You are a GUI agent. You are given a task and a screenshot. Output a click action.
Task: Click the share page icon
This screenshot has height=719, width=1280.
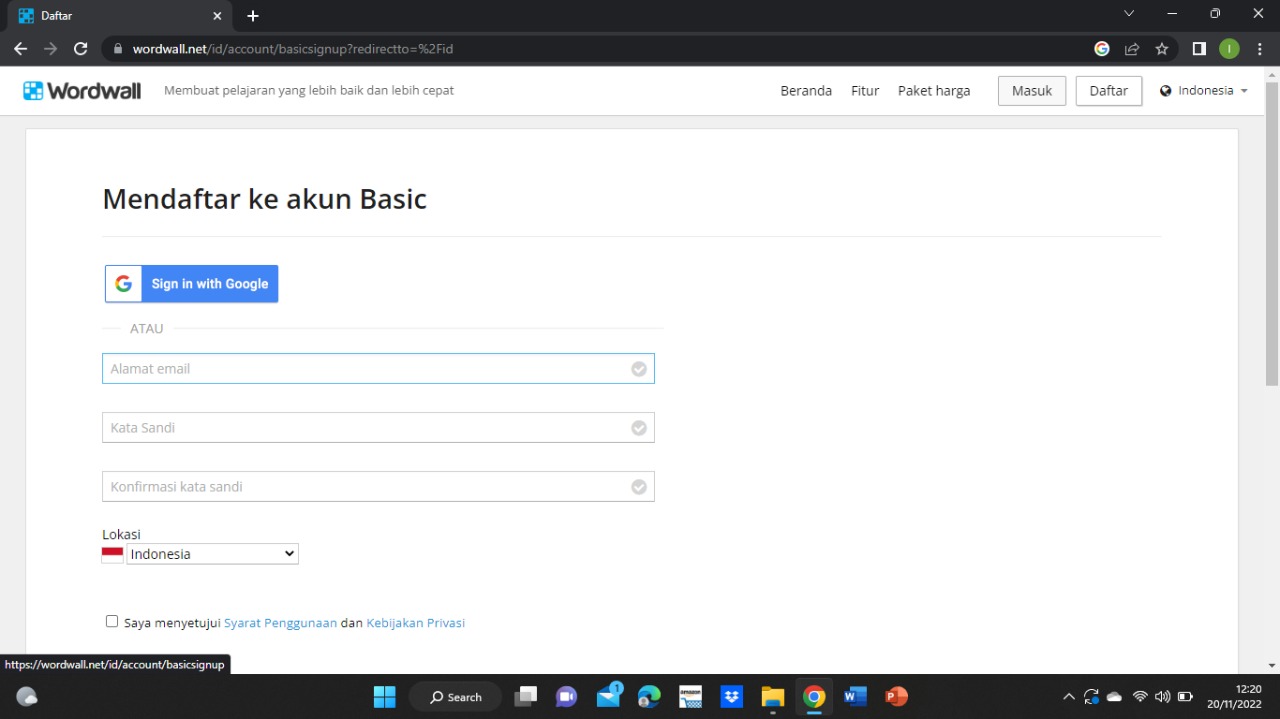[1132, 48]
